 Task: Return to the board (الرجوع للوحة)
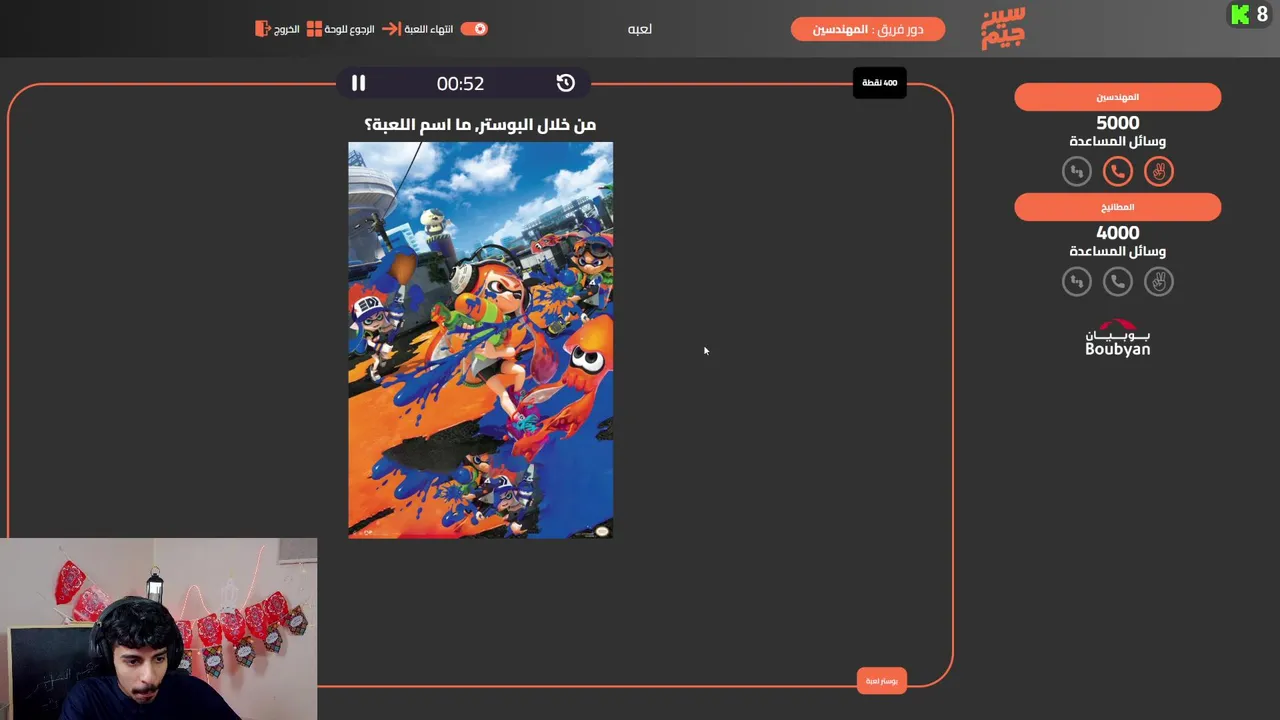click(x=340, y=29)
